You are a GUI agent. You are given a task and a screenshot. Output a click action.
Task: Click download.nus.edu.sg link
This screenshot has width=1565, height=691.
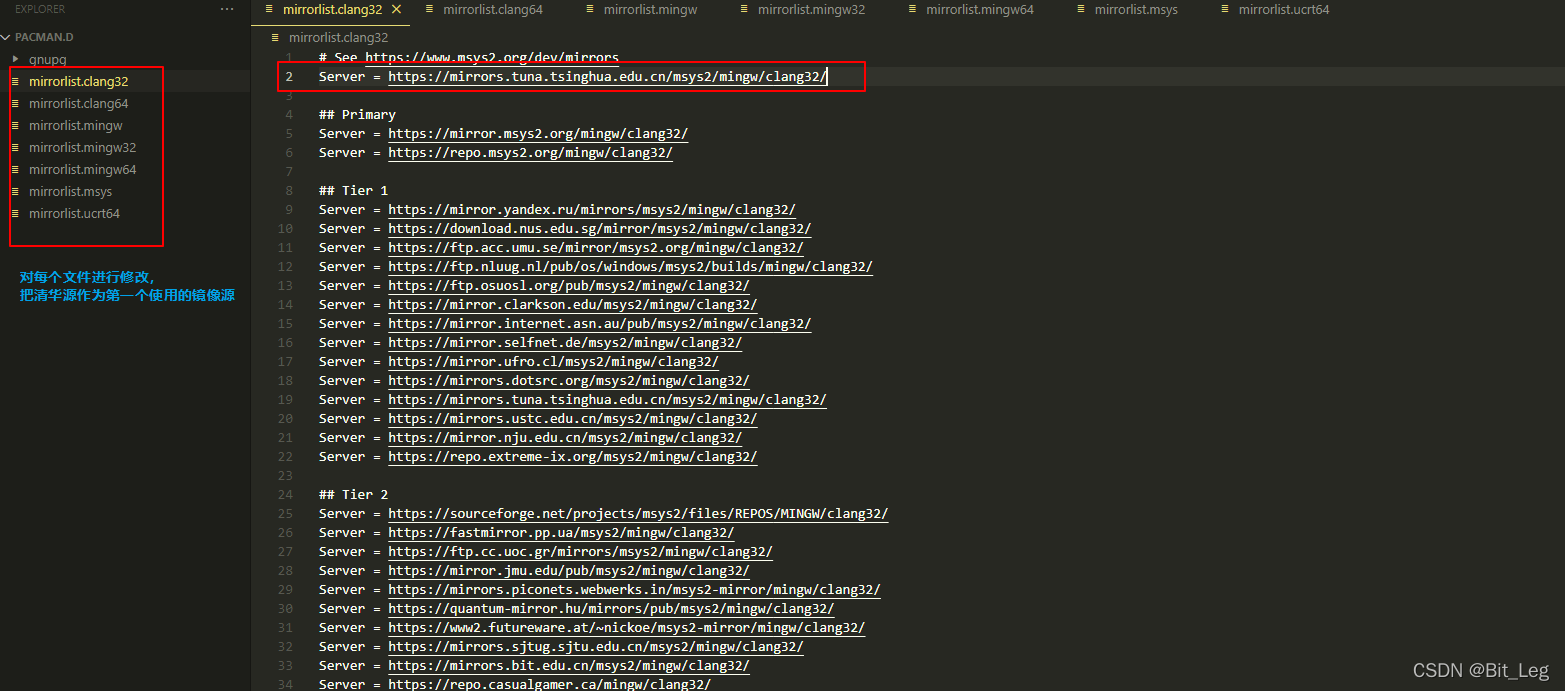coord(600,228)
